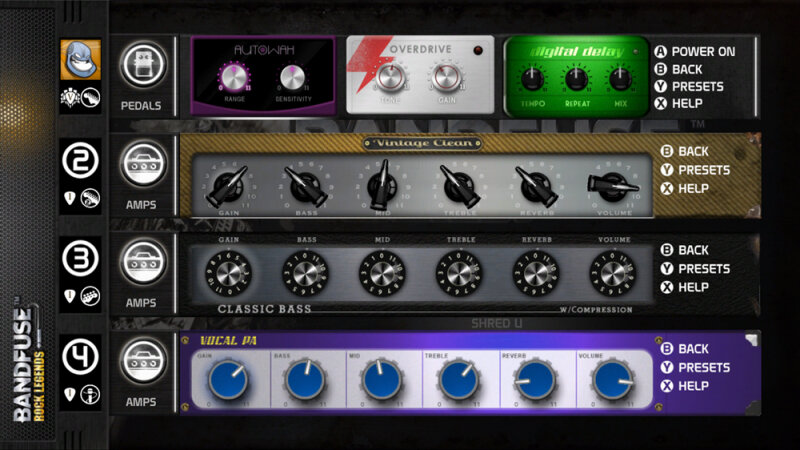800x450 pixels.
Task: Open Help for the Classic Bass amp
Action: click(693, 287)
